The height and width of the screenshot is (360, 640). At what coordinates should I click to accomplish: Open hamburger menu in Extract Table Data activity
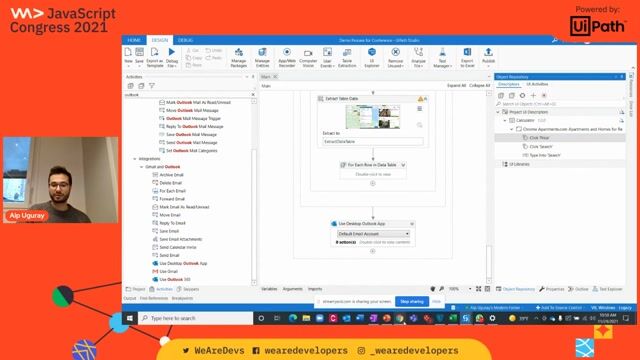[420, 109]
